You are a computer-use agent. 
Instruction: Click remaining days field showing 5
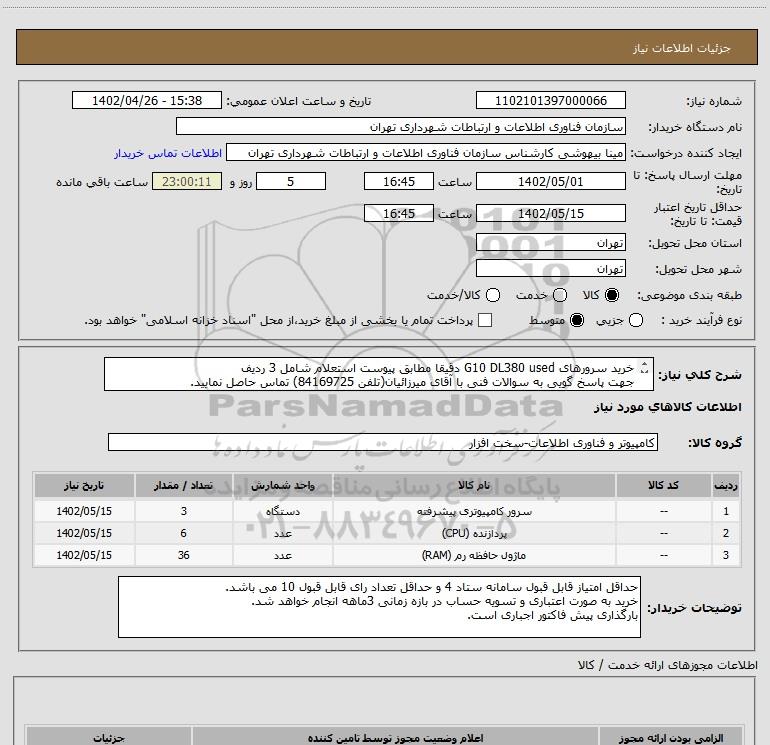pos(291,181)
